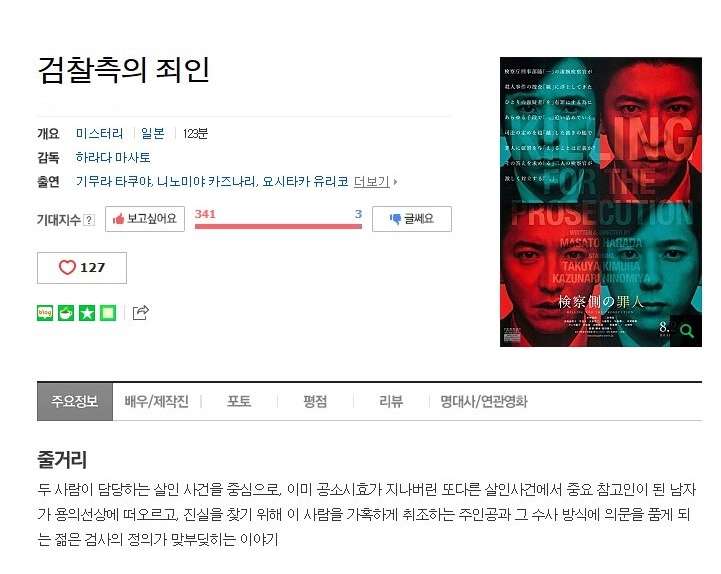The width and height of the screenshot is (721, 574).
Task: Open genre link 미스터리
Action: click(99, 134)
